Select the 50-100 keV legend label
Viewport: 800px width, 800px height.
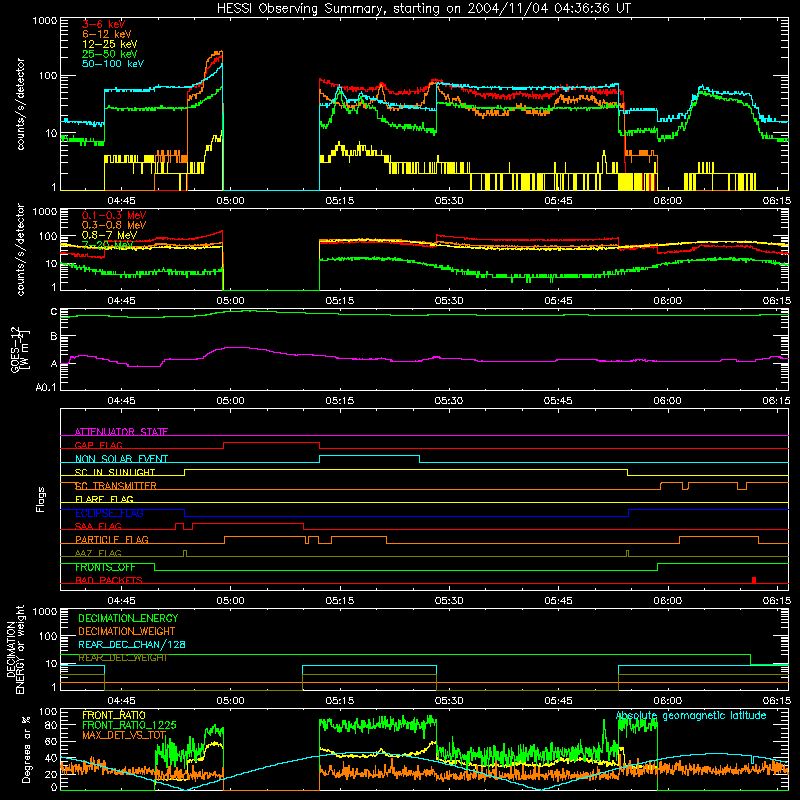[113, 64]
